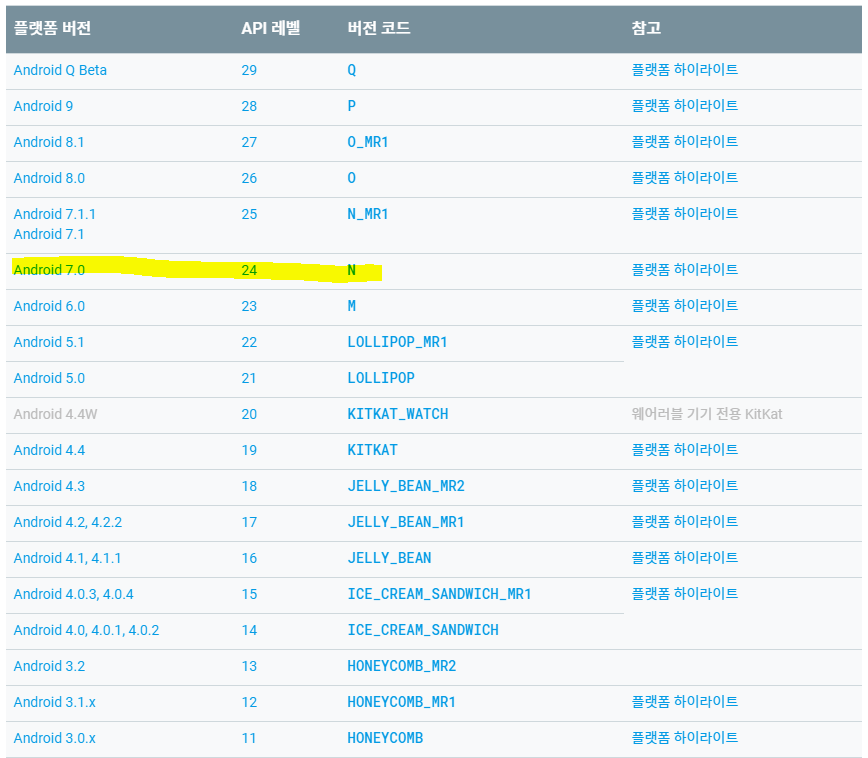
Task: Open the Android Q Beta platform link
Action: coord(60,70)
